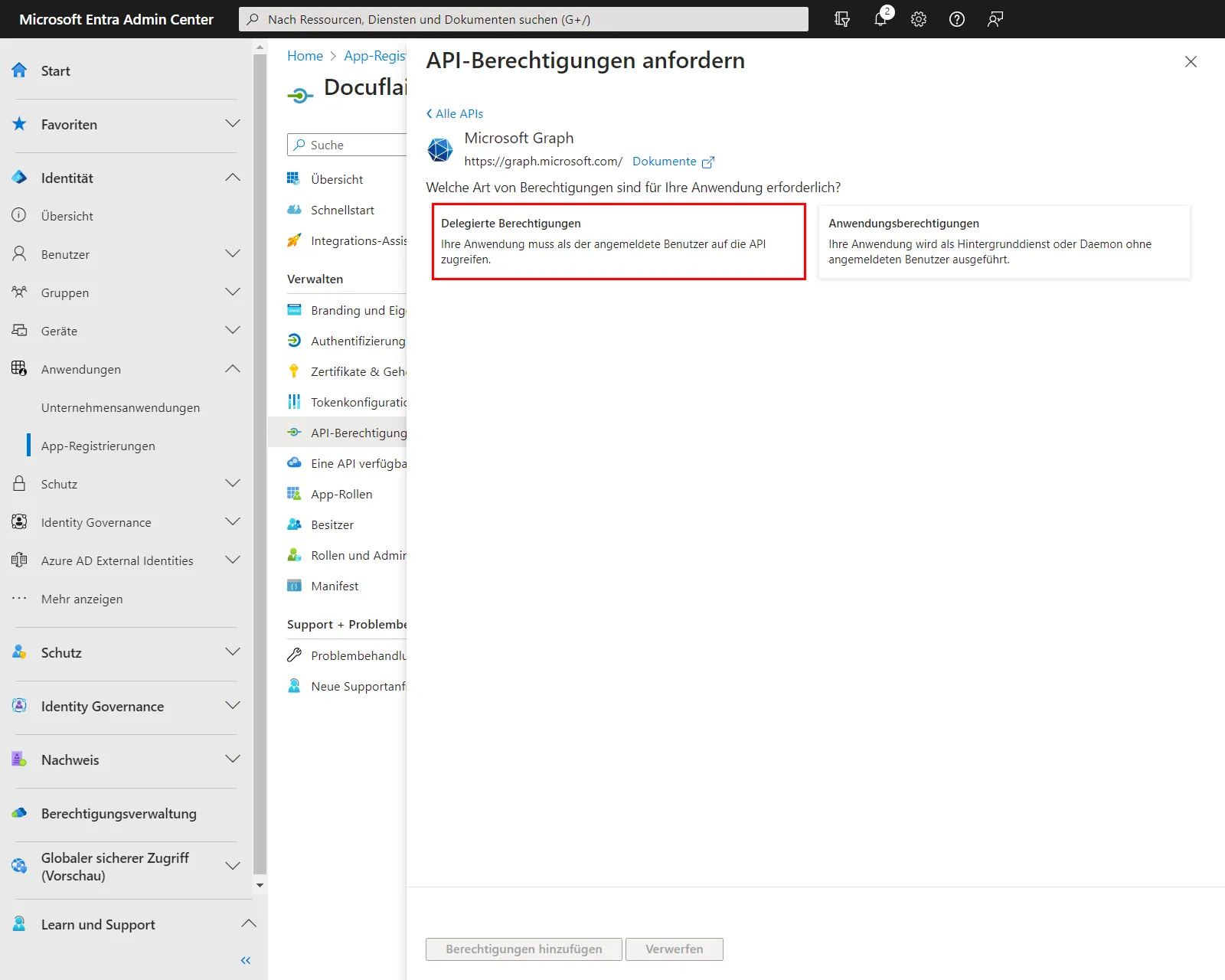The image size is (1225, 980).
Task: Expand the Favoriten section
Action: (233, 124)
